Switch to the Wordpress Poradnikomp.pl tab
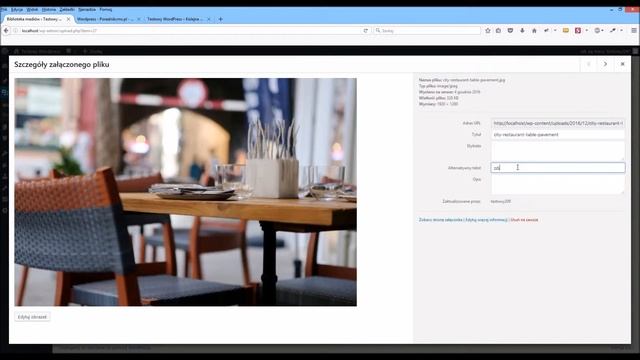This screenshot has width=640, height=360. click(x=105, y=19)
